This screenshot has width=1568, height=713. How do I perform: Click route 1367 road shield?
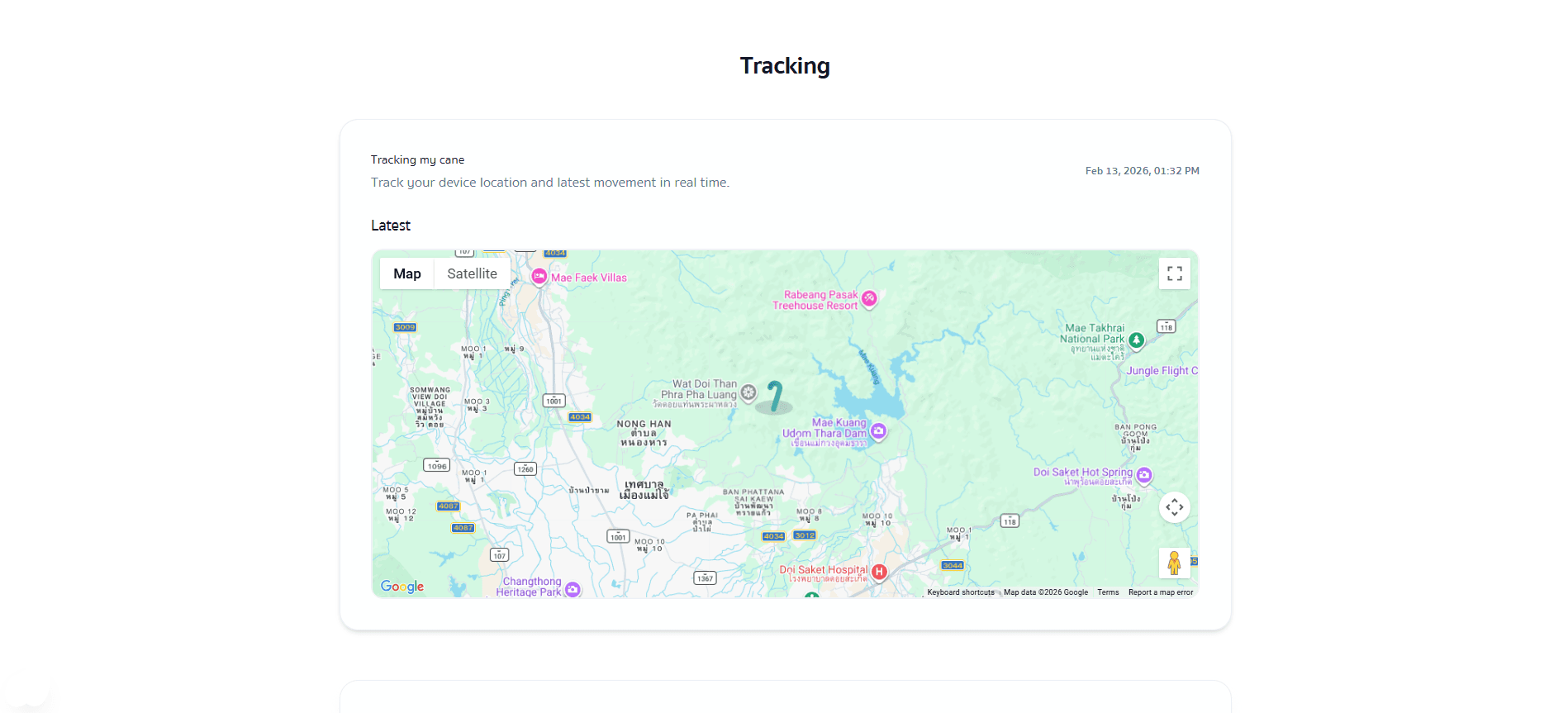(705, 578)
